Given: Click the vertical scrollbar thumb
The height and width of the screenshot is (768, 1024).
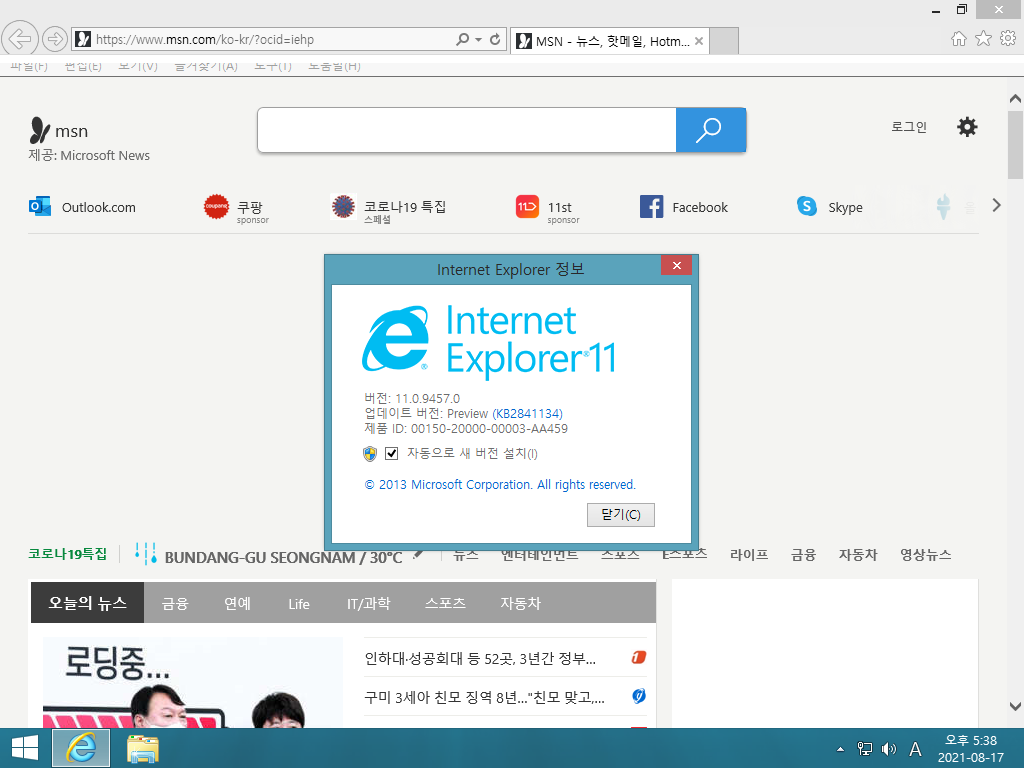Looking at the screenshot, I should pos(1015,144).
